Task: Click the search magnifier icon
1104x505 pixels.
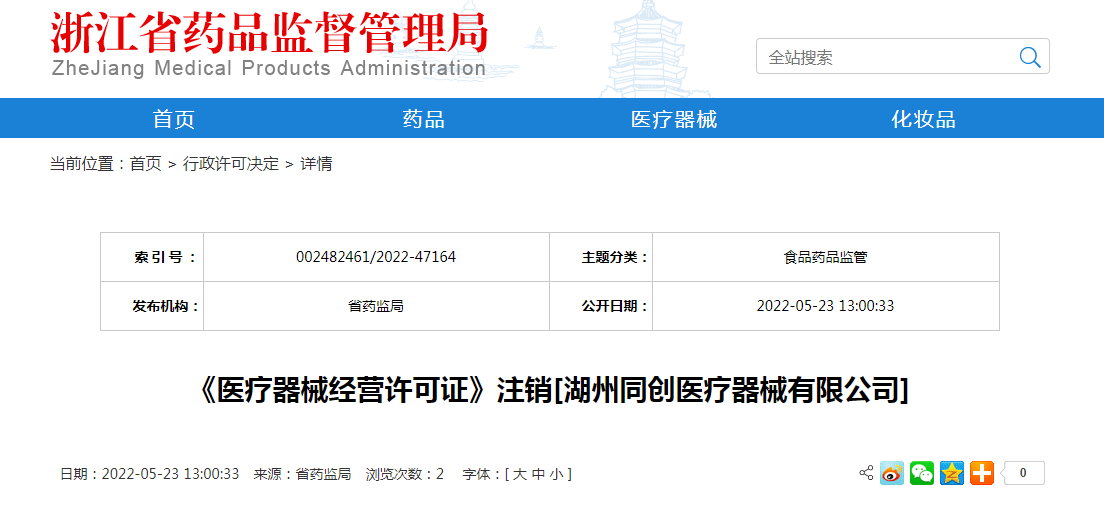Action: pyautogui.click(x=1029, y=57)
